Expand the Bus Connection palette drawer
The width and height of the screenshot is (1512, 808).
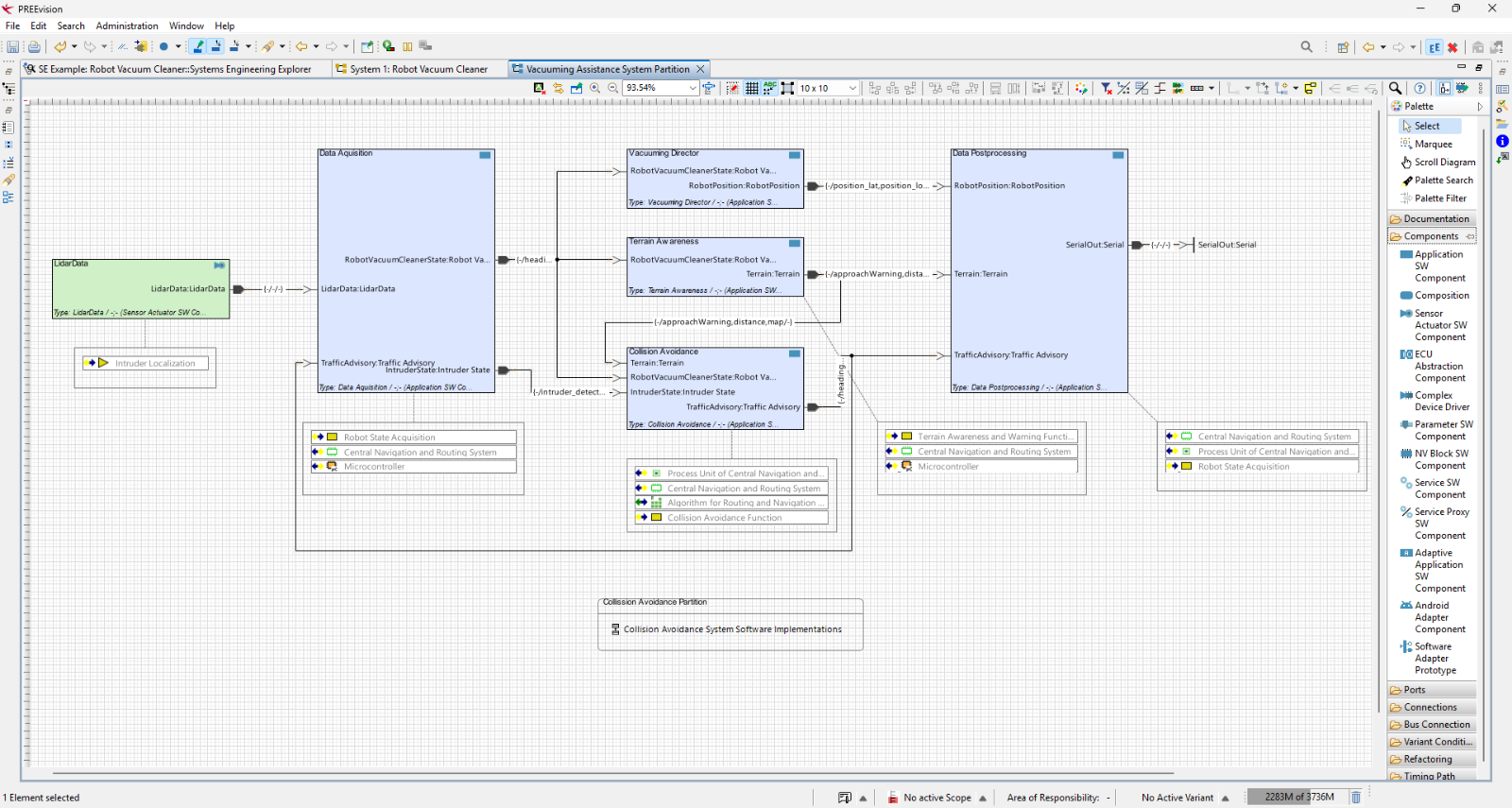(x=1432, y=725)
